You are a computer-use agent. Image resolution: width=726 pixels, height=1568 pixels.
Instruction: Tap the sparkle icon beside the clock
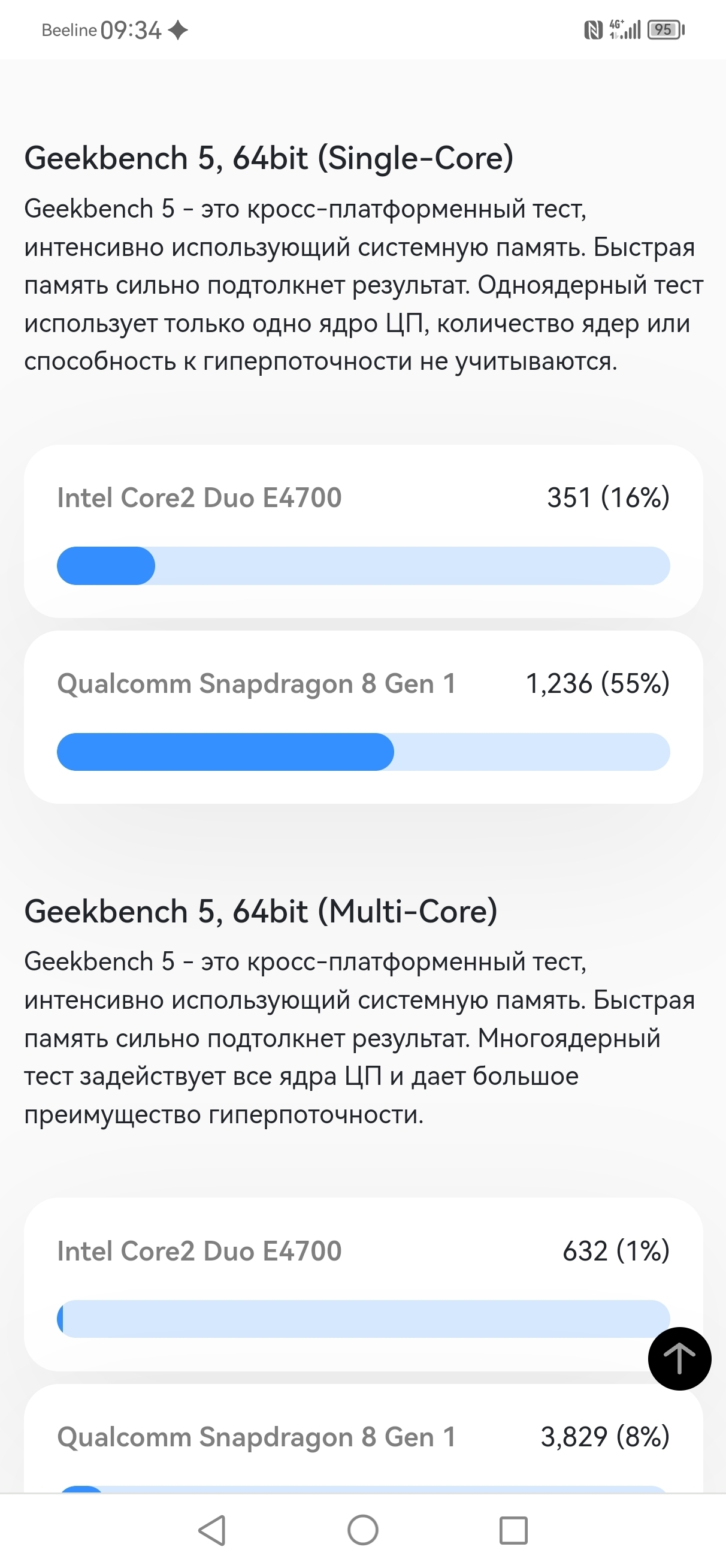click(x=178, y=30)
